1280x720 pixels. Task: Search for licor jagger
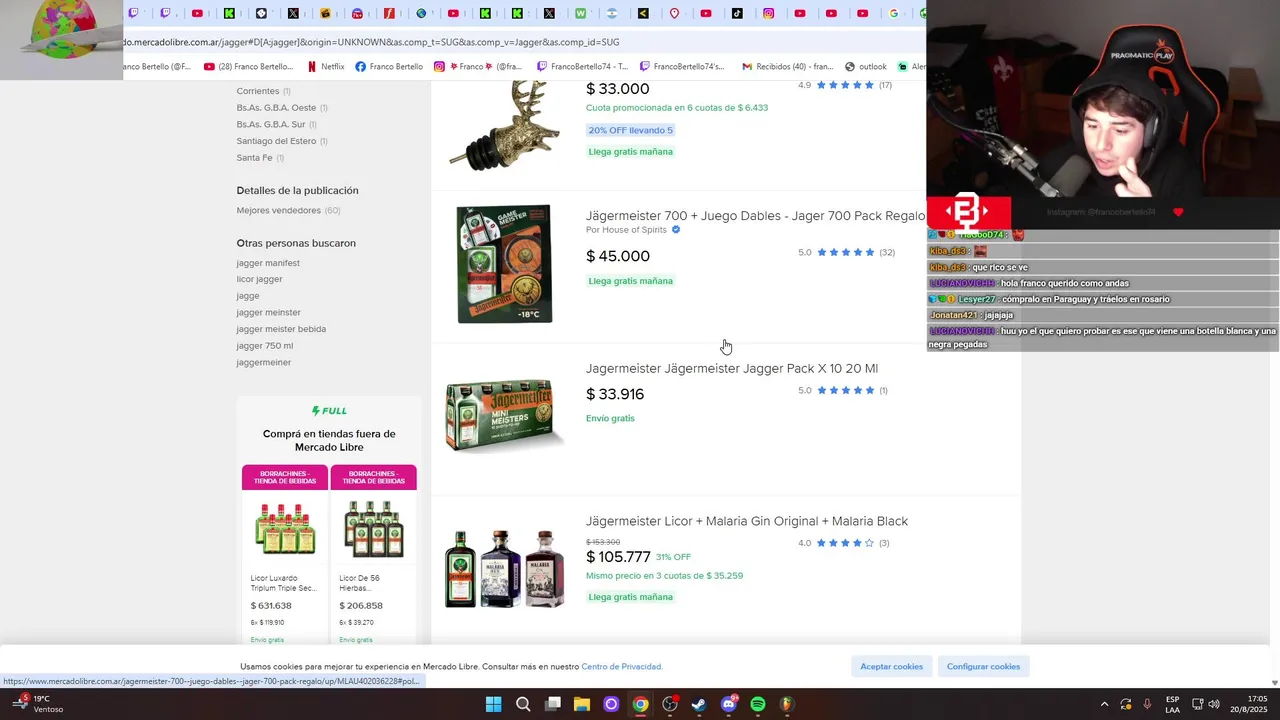click(x=259, y=279)
